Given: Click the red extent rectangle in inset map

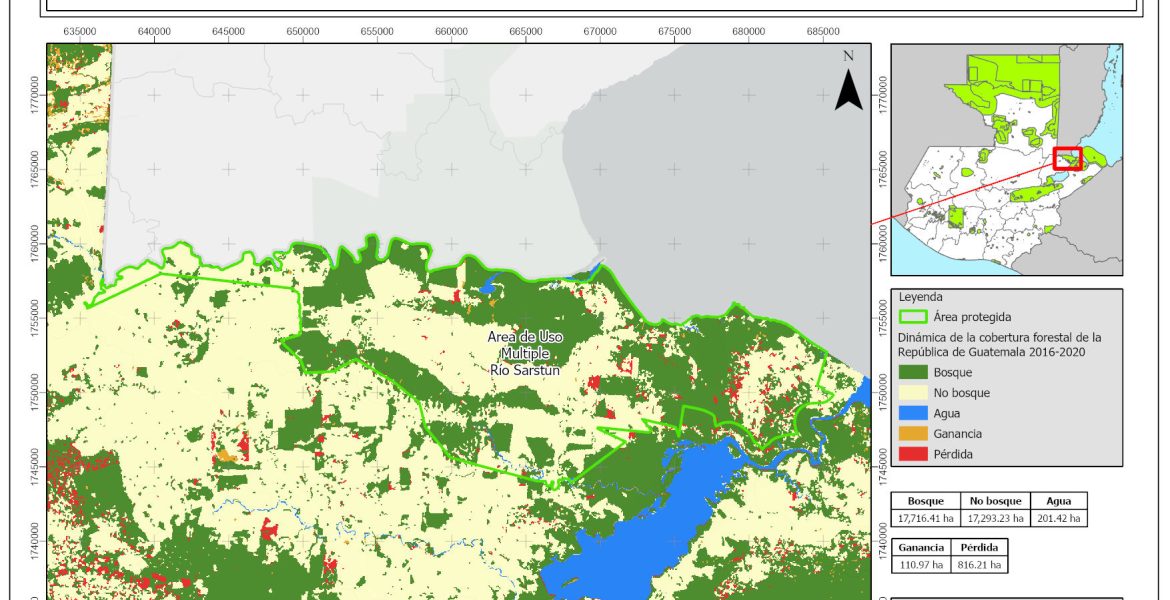Looking at the screenshot, I should pos(1068,158).
